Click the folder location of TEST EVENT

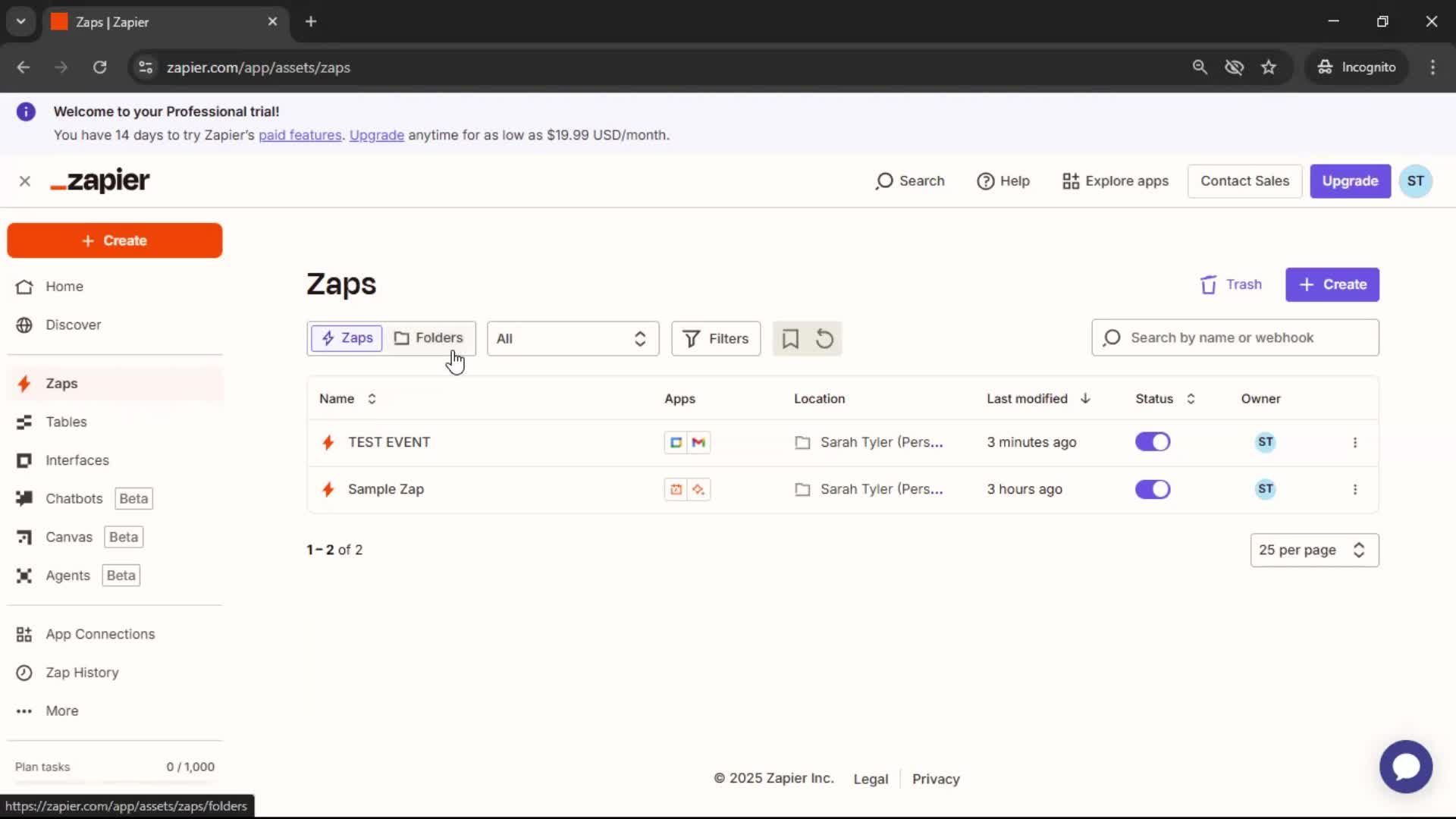(x=868, y=442)
